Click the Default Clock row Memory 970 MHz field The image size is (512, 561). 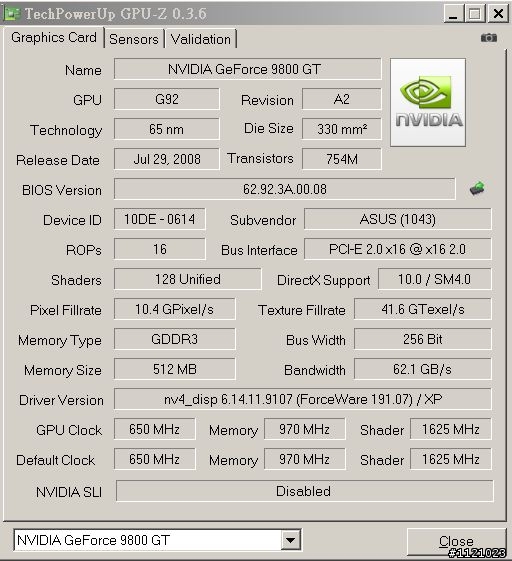[x=305, y=459]
